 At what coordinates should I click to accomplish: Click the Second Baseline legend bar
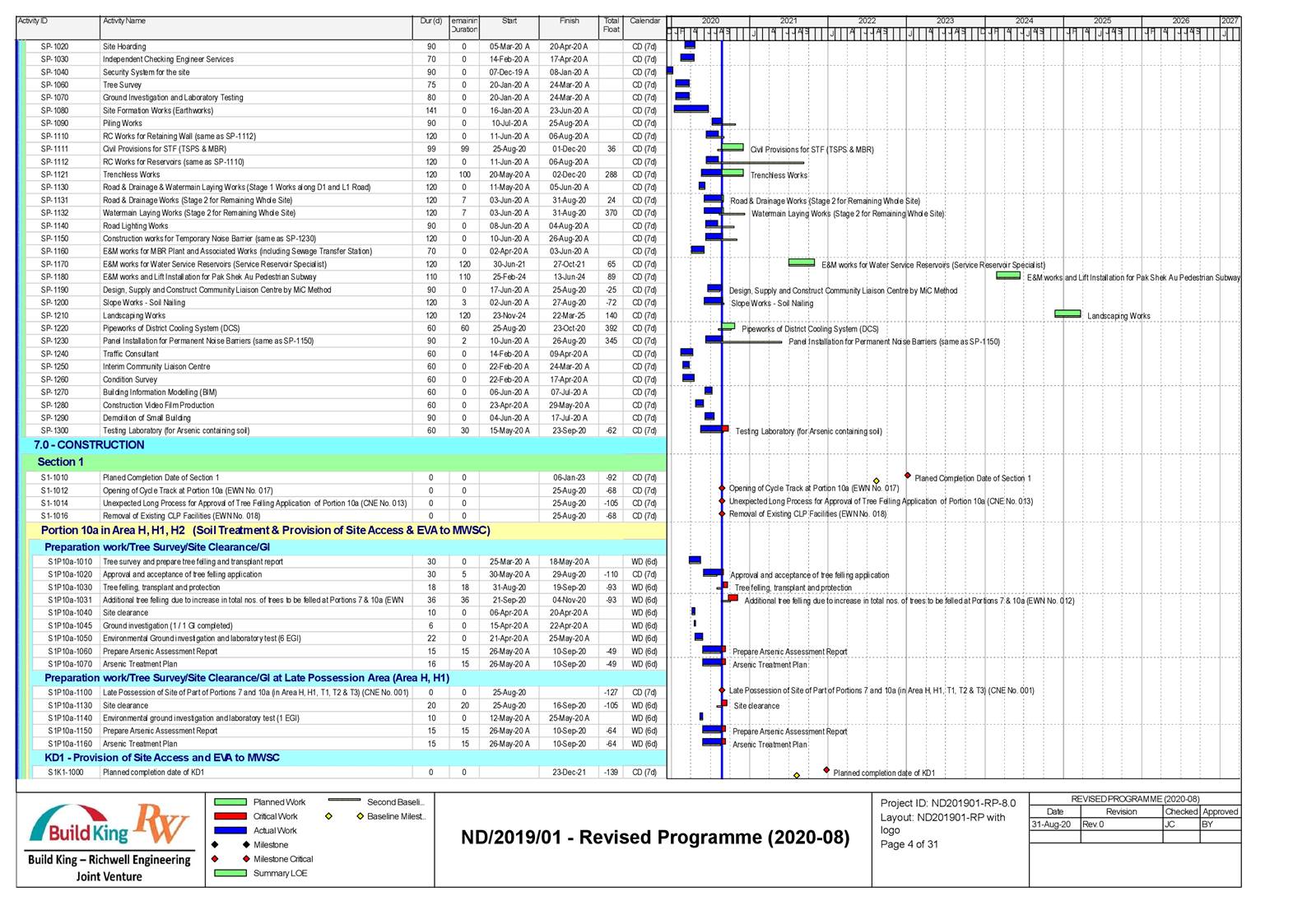tap(343, 801)
